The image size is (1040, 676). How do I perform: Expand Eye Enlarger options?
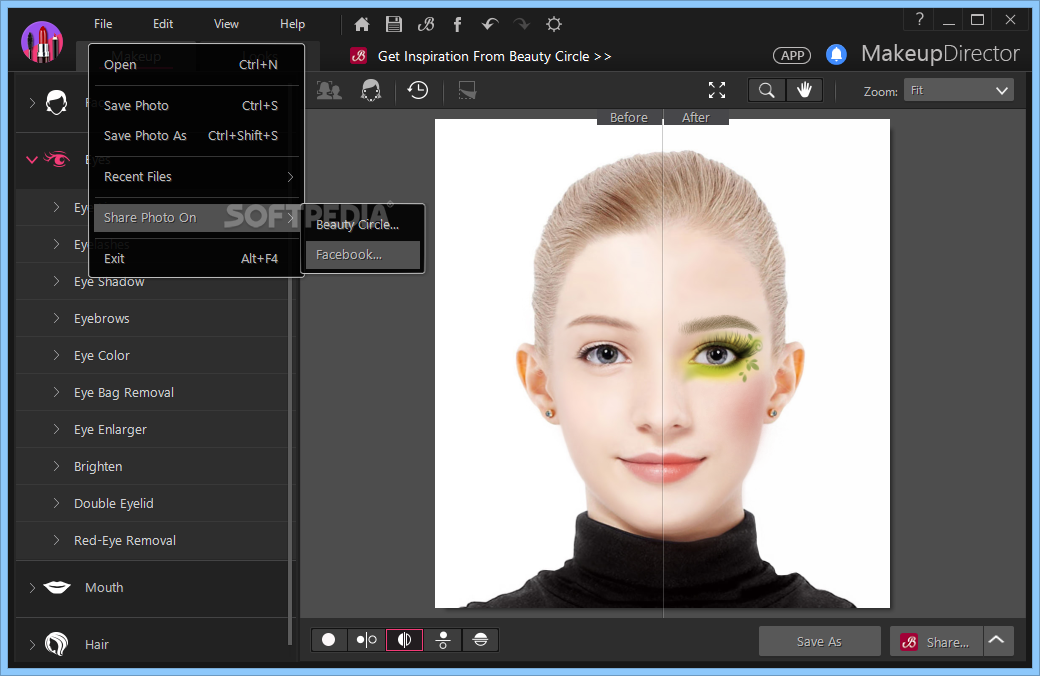point(56,430)
